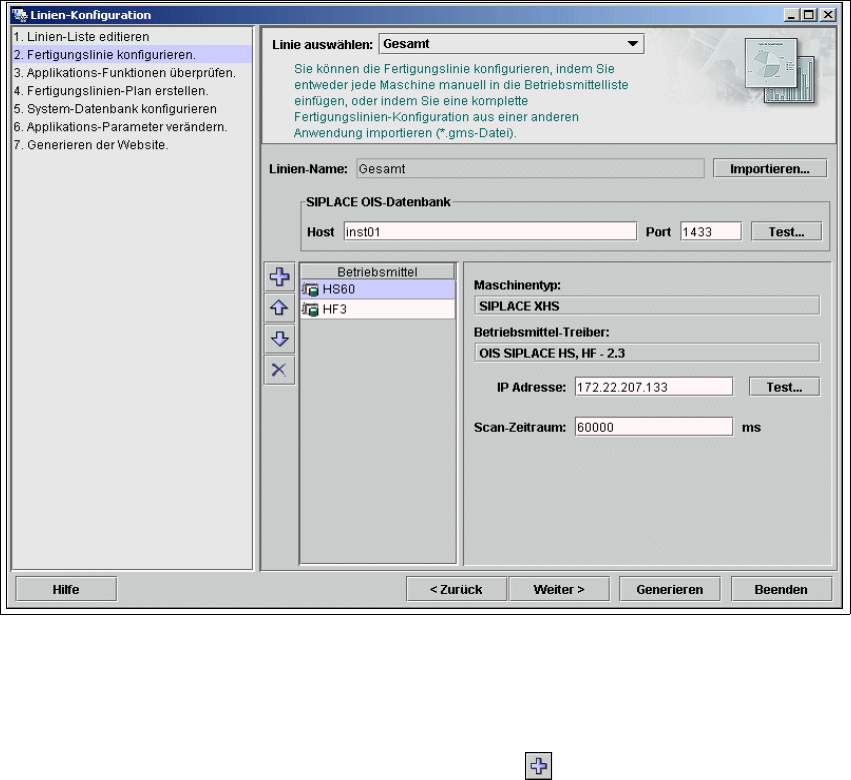Viewport: 851px width, 780px height.
Task: Click the chart illustration in the header
Action: 780,70
